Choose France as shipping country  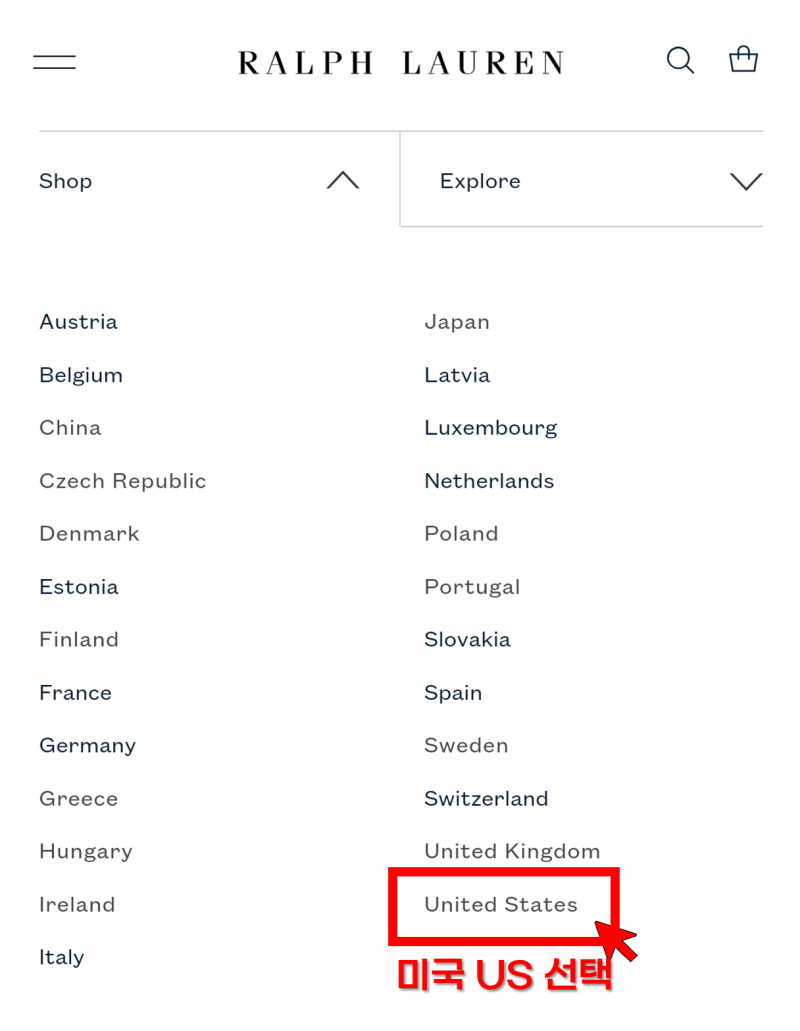pos(76,693)
